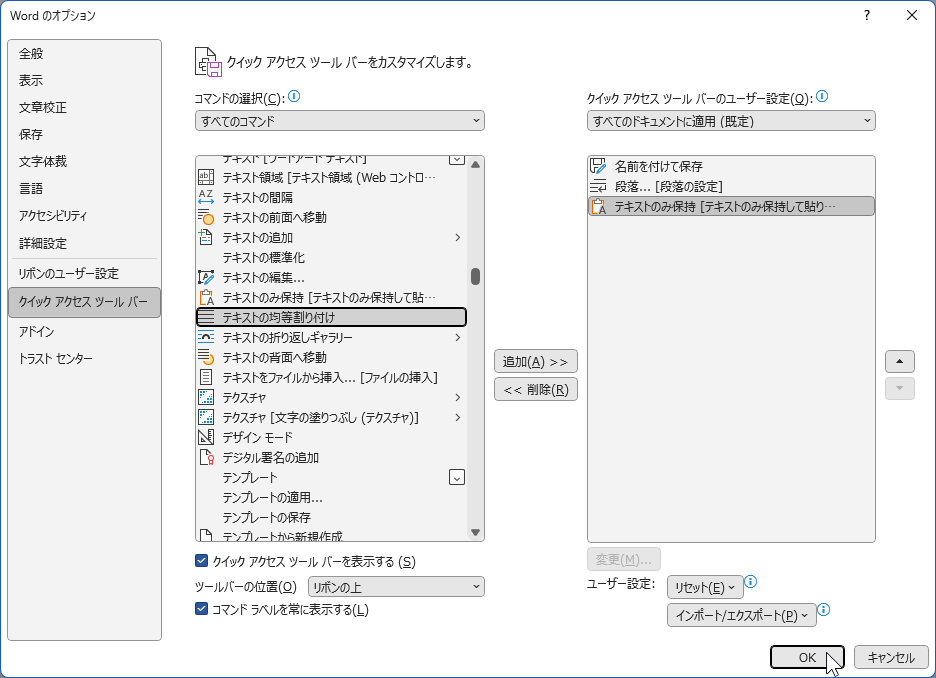Click the テクスチャ 文字の塗りつぶし icon

206,417
